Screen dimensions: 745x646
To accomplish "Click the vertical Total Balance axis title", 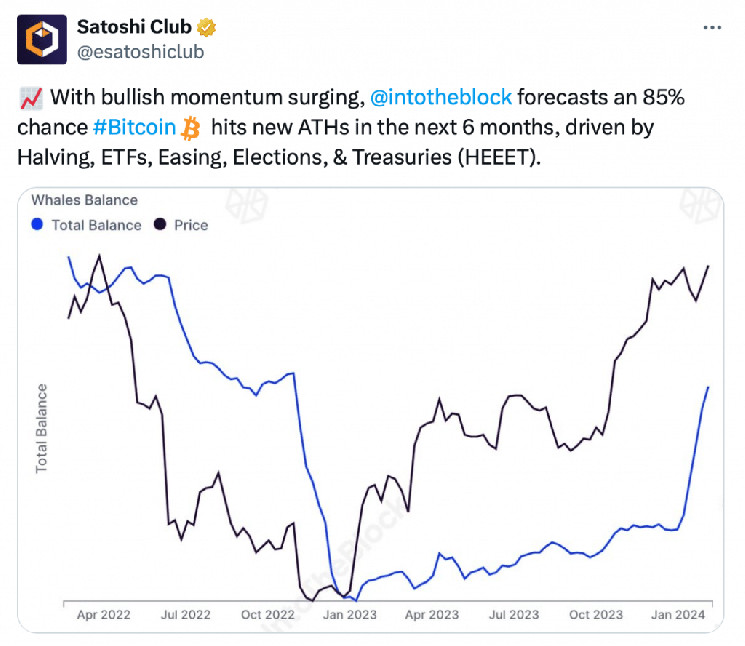I will (x=42, y=427).
